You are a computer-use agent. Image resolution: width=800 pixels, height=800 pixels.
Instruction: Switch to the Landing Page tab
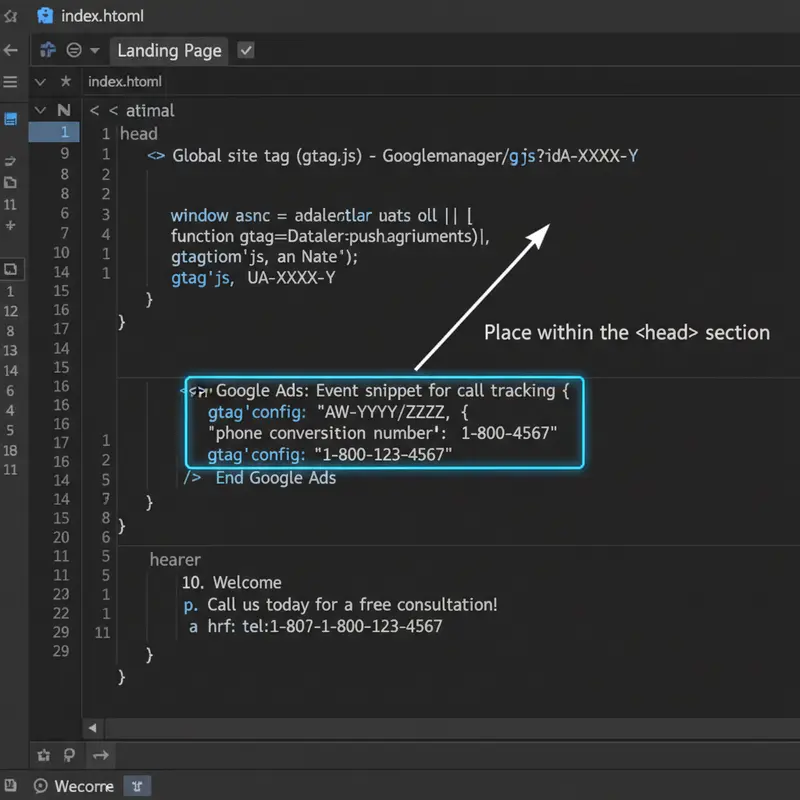coord(169,50)
